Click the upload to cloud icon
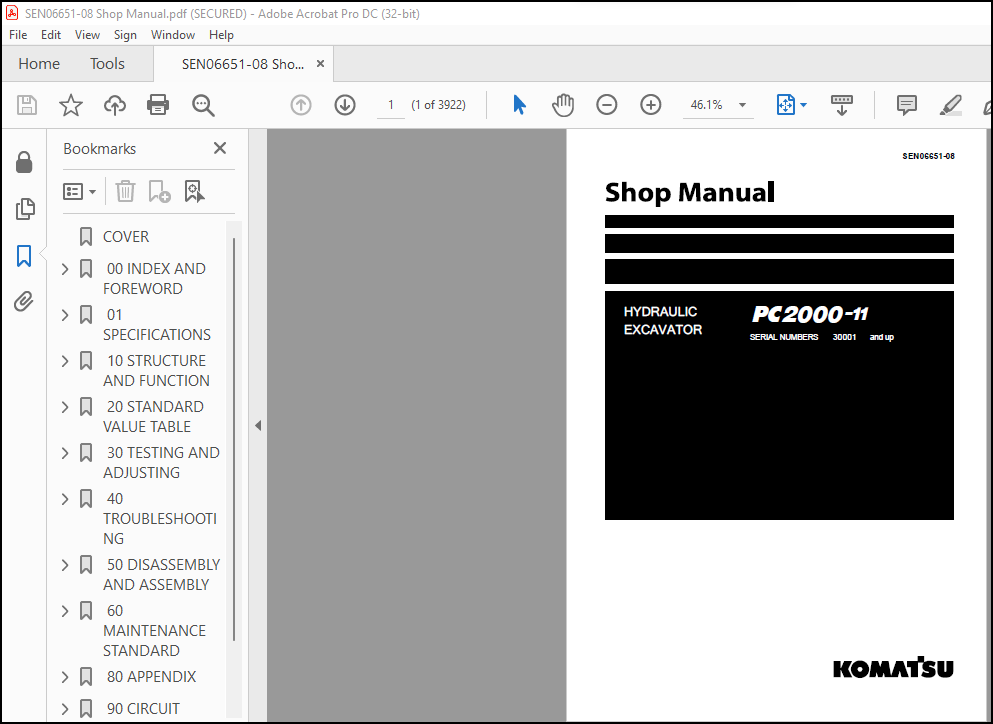993x724 pixels. coord(115,105)
